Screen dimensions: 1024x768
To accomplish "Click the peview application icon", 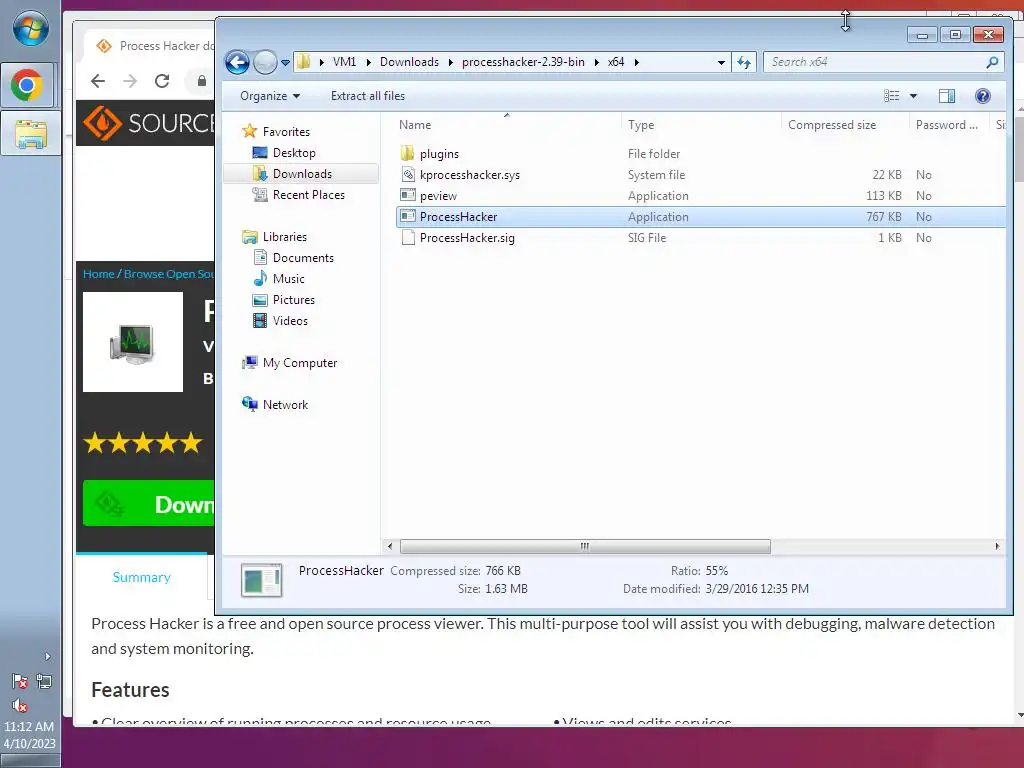I will 408,195.
